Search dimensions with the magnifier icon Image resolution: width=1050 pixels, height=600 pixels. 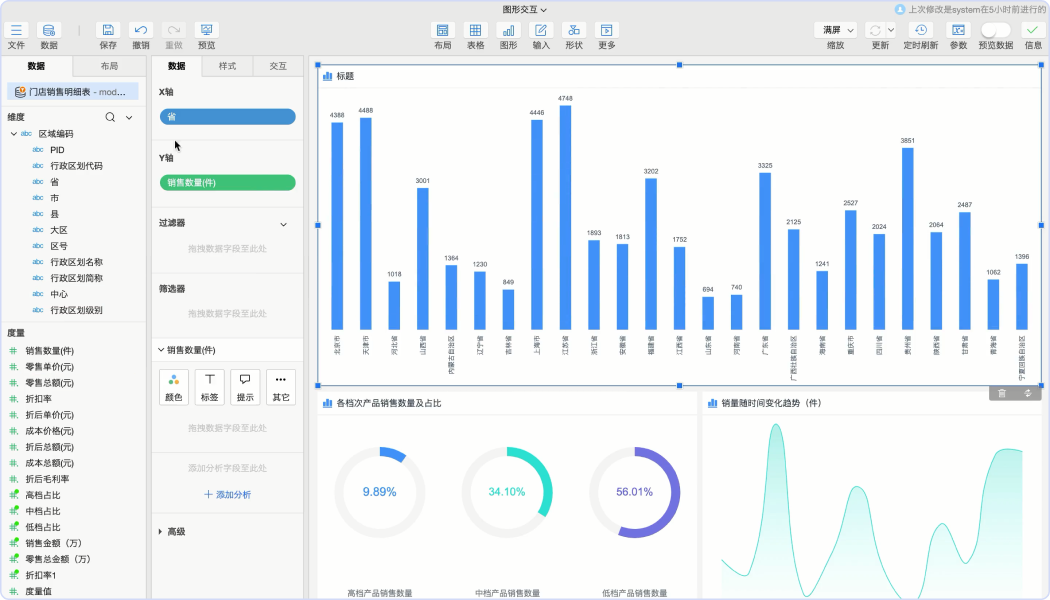(x=111, y=117)
